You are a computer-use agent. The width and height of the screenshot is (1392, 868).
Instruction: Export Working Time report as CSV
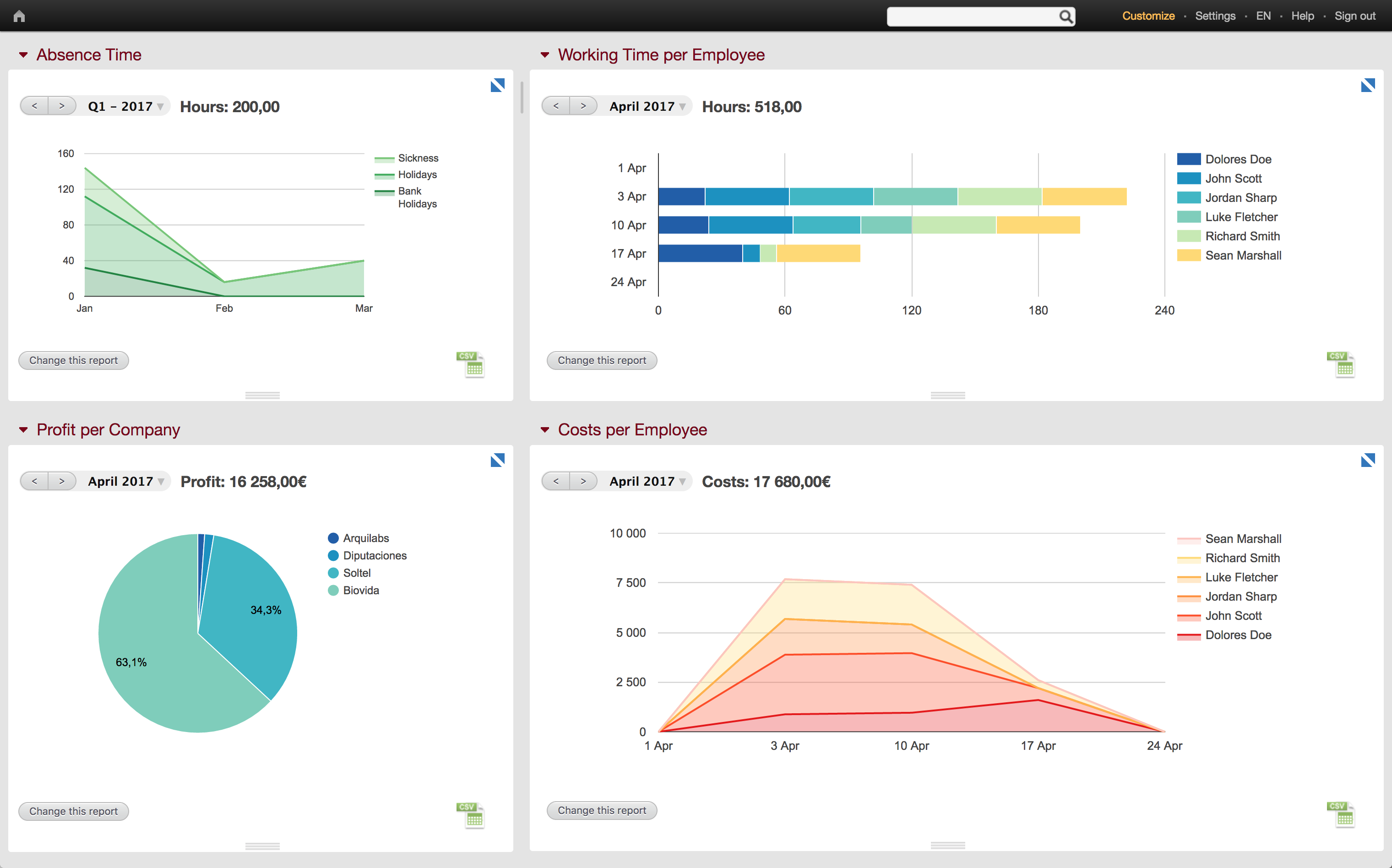pos(1342,364)
